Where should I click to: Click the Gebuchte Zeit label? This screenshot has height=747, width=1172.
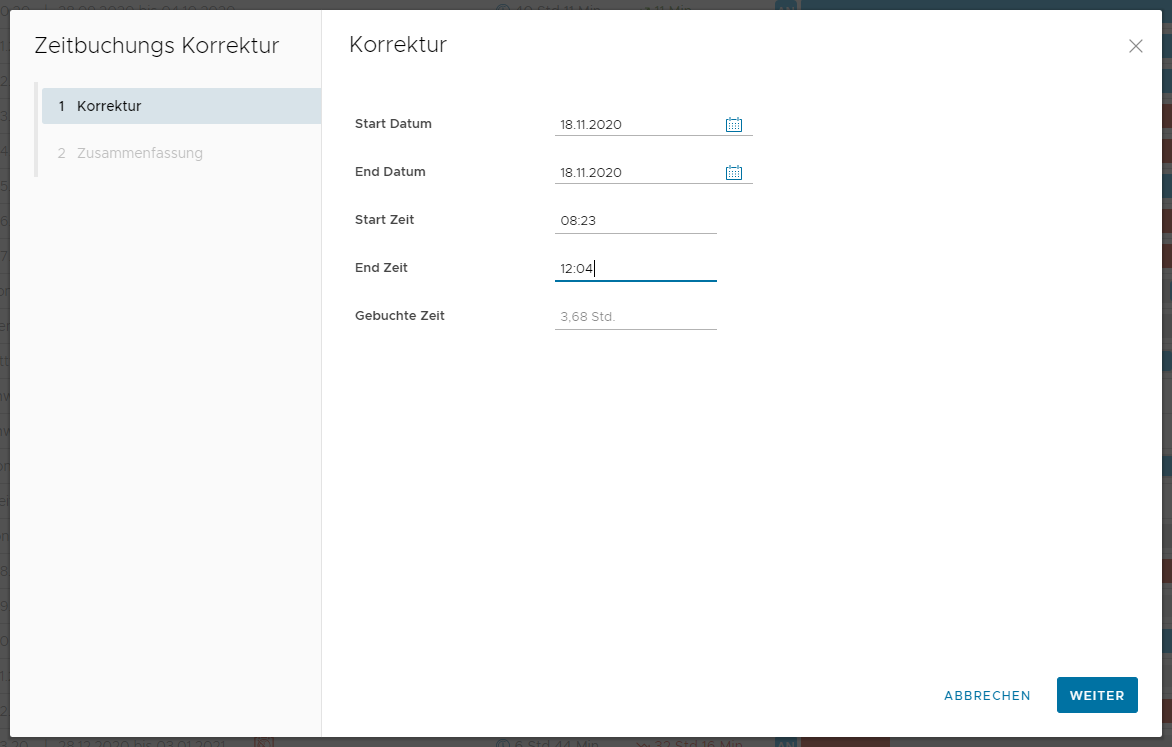pyautogui.click(x=399, y=316)
